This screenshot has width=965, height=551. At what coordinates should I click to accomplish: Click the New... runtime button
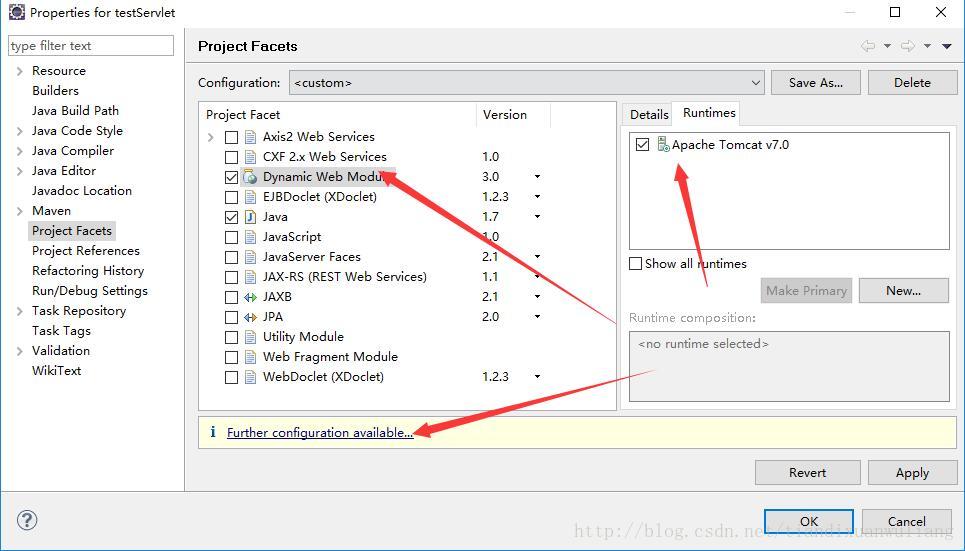[x=903, y=291]
